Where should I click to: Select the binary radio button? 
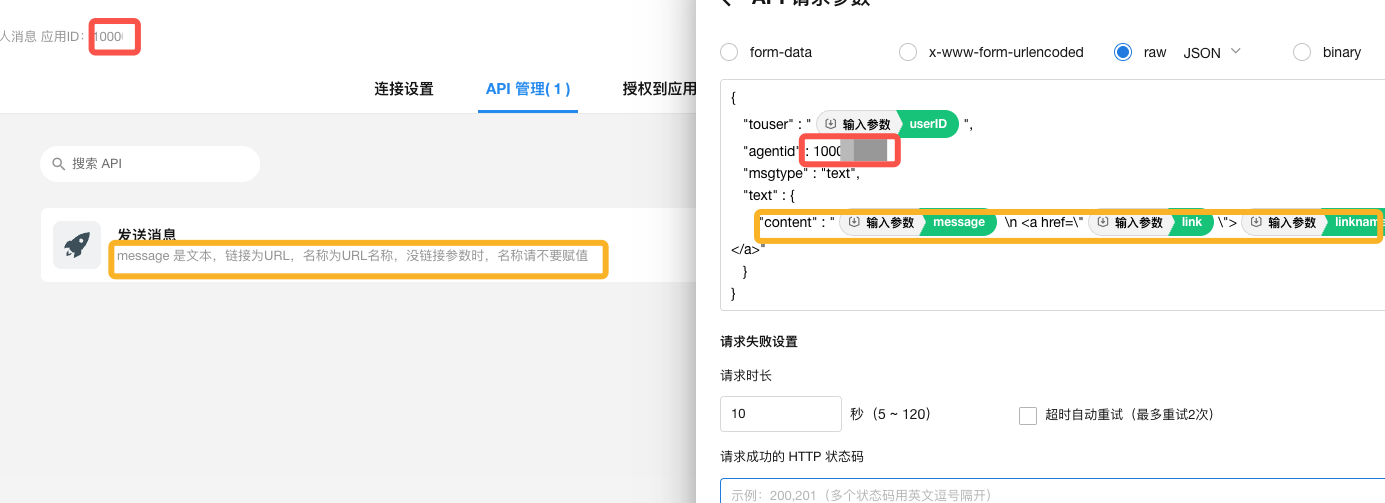tap(1302, 52)
